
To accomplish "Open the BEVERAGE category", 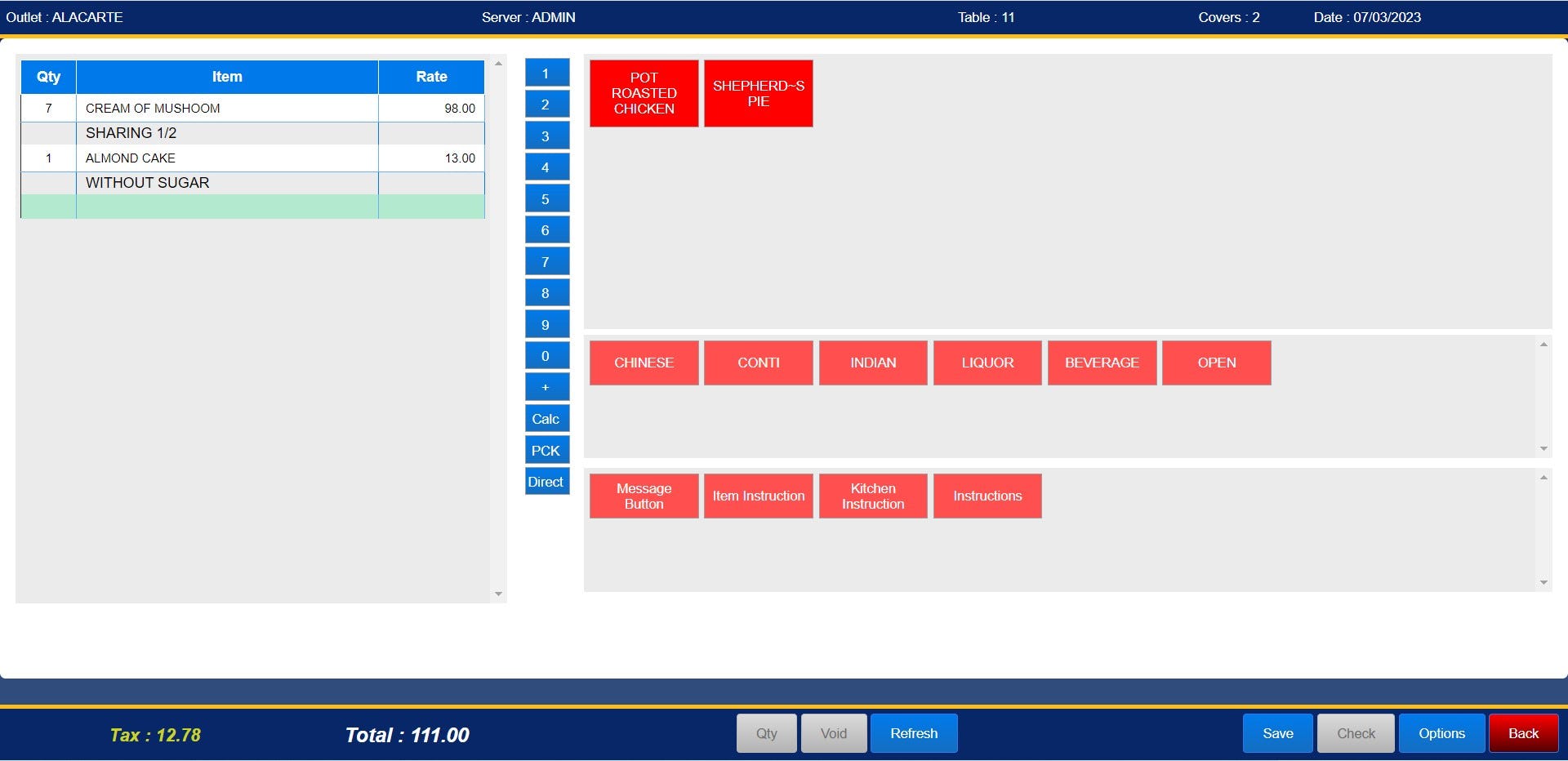I will coord(1102,362).
